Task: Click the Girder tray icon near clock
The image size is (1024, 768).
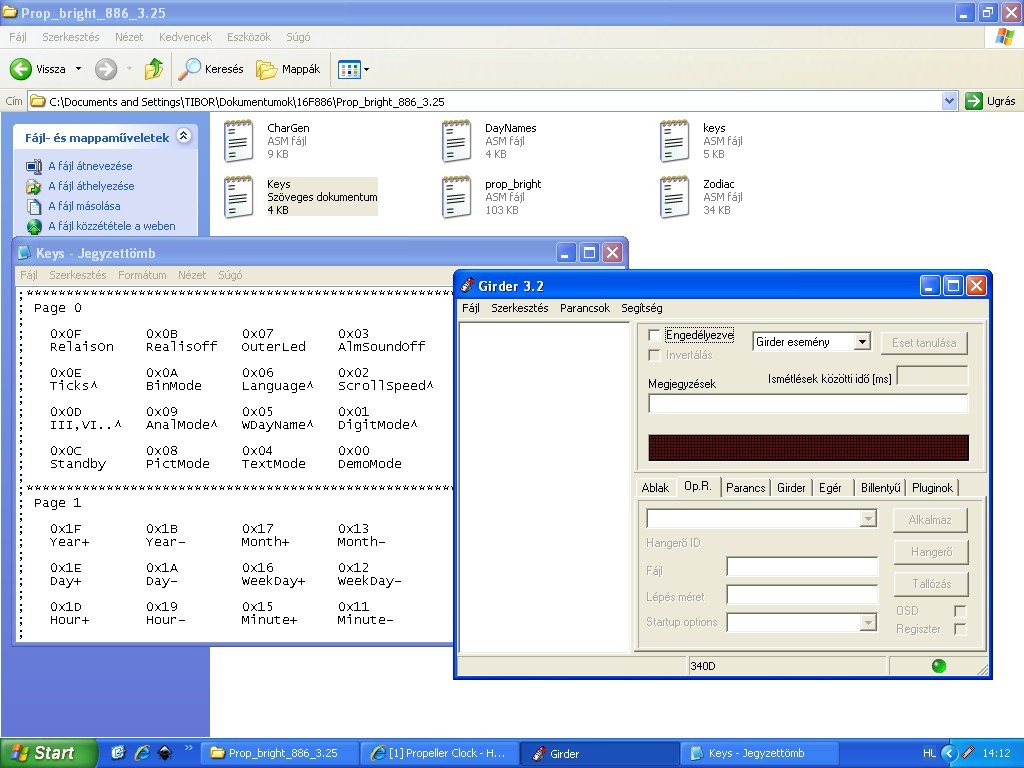Action: click(x=968, y=753)
